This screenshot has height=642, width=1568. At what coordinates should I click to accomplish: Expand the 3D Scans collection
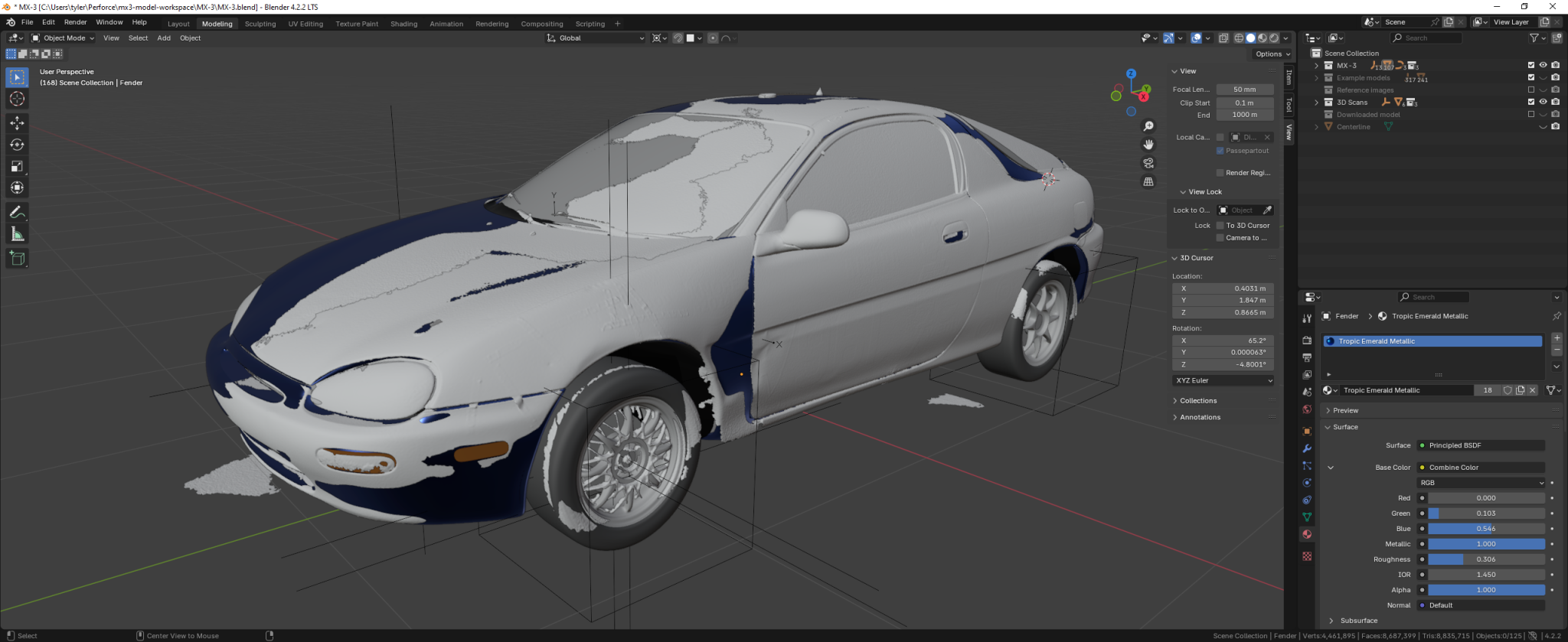click(x=1317, y=102)
